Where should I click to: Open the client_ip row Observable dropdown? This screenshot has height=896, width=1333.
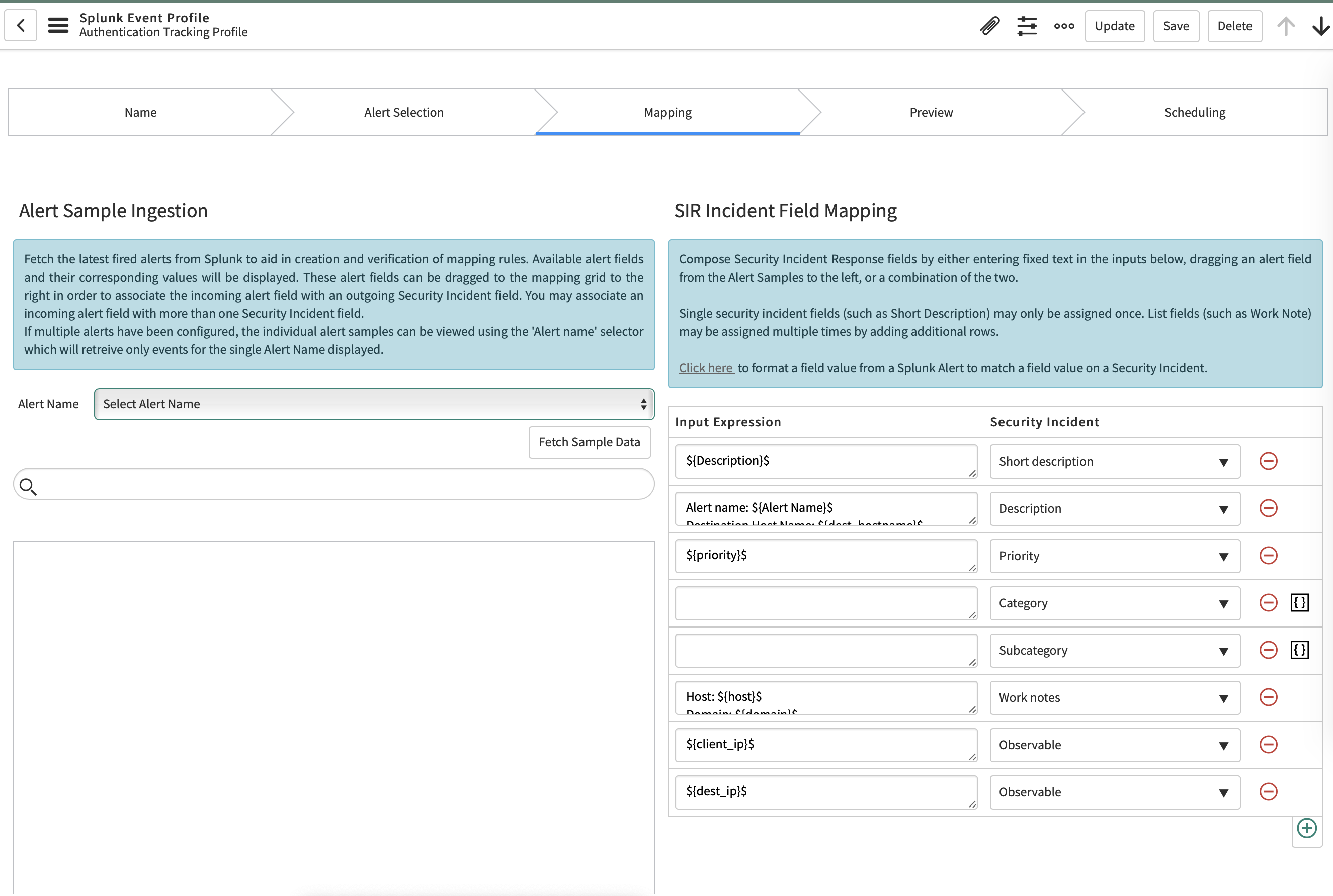[1115, 745]
